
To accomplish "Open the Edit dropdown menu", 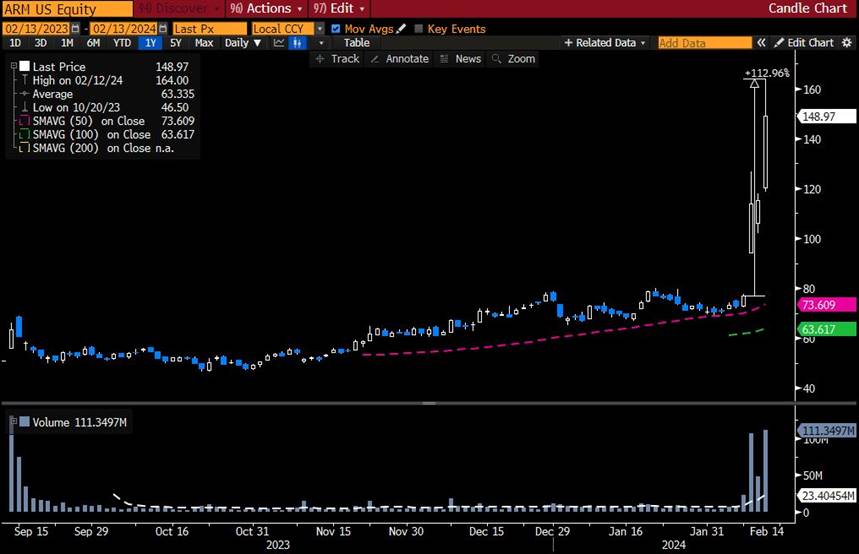I will [x=339, y=8].
